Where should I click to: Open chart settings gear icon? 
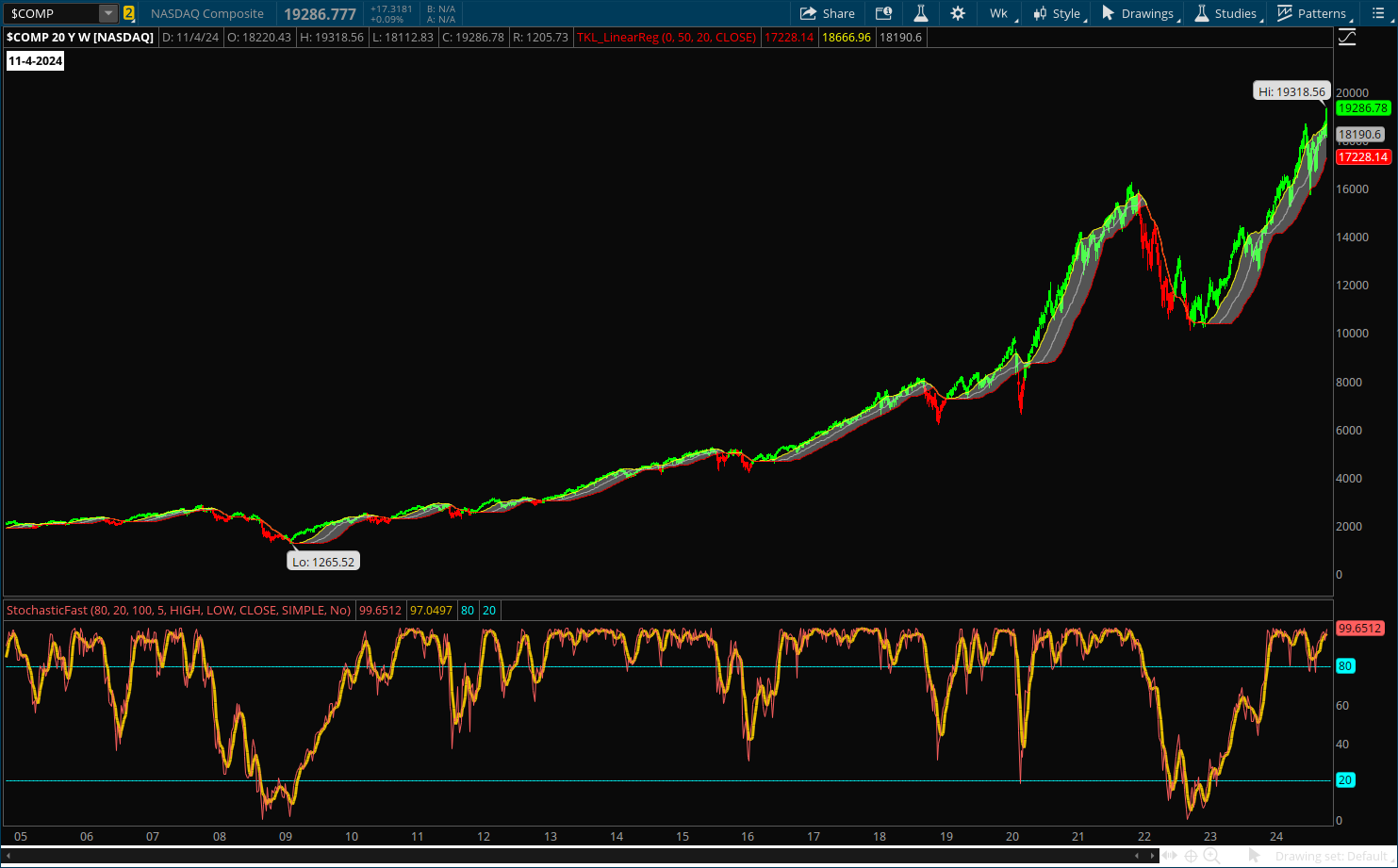click(x=958, y=13)
